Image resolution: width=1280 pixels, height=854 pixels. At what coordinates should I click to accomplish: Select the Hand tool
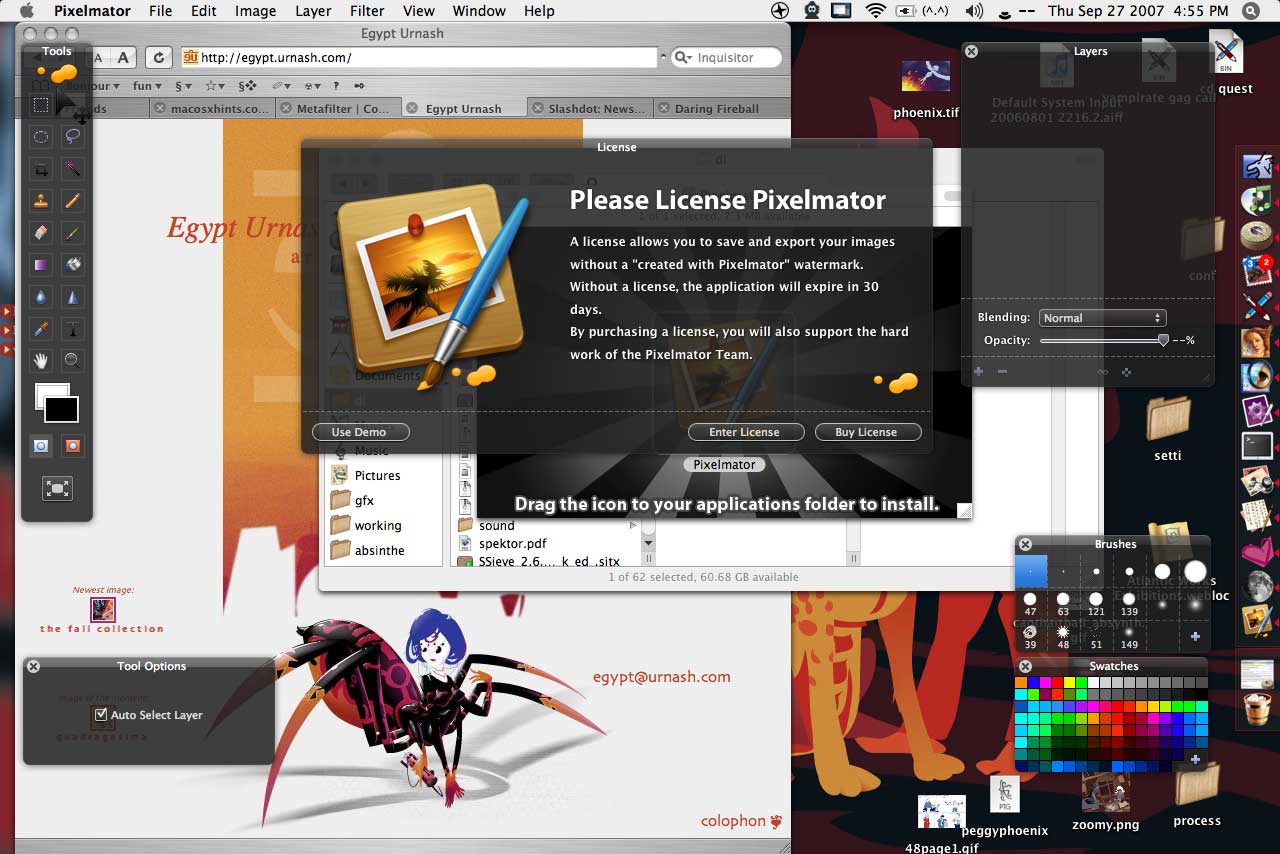41,360
